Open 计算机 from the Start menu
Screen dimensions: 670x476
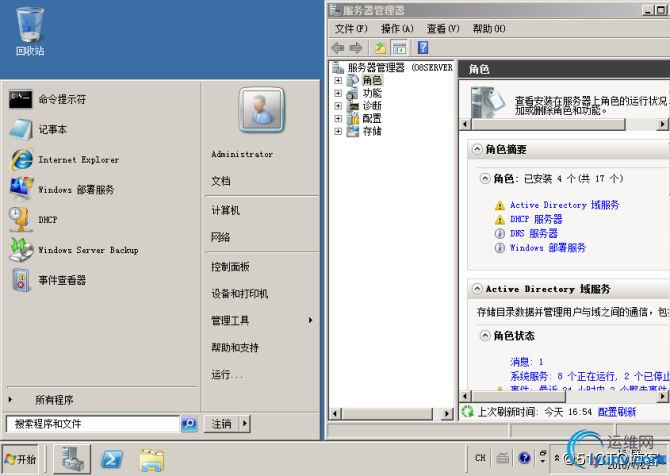[226, 210]
